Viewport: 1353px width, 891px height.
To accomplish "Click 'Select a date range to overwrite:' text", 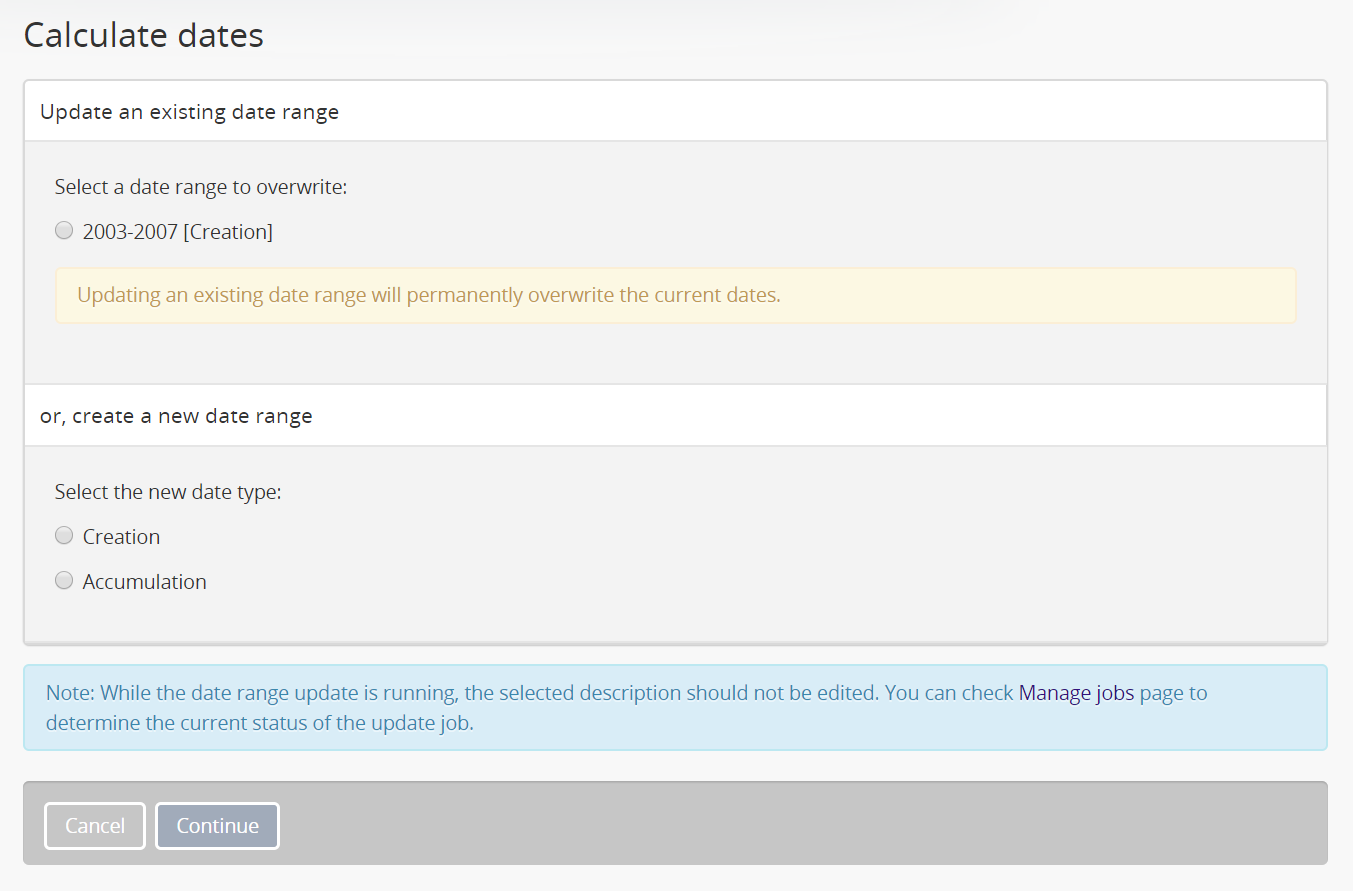I will point(200,187).
